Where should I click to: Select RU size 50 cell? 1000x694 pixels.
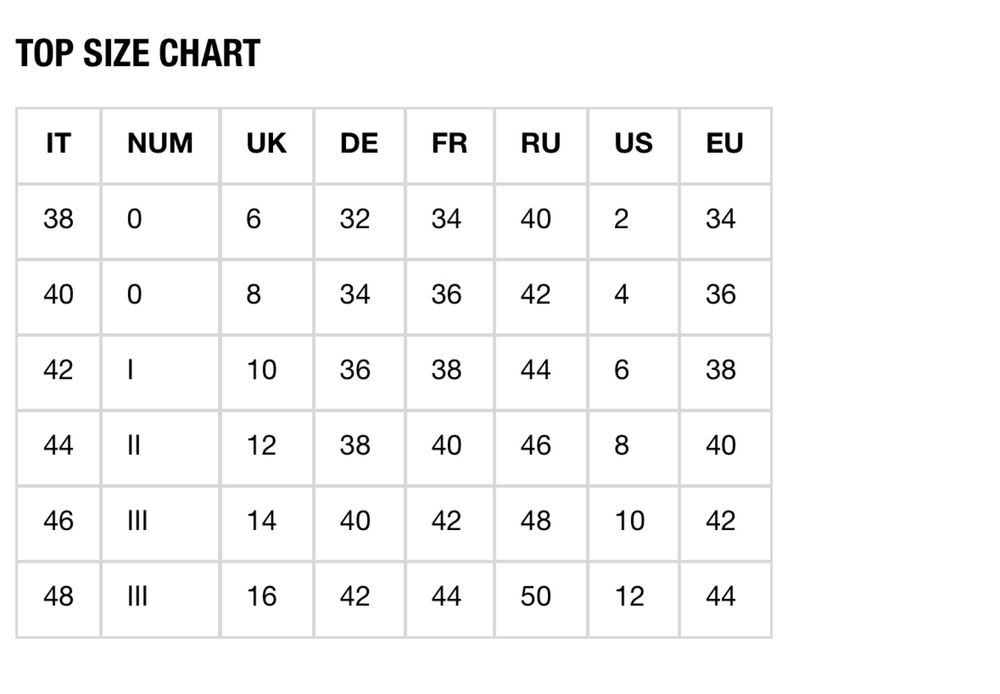point(541,599)
